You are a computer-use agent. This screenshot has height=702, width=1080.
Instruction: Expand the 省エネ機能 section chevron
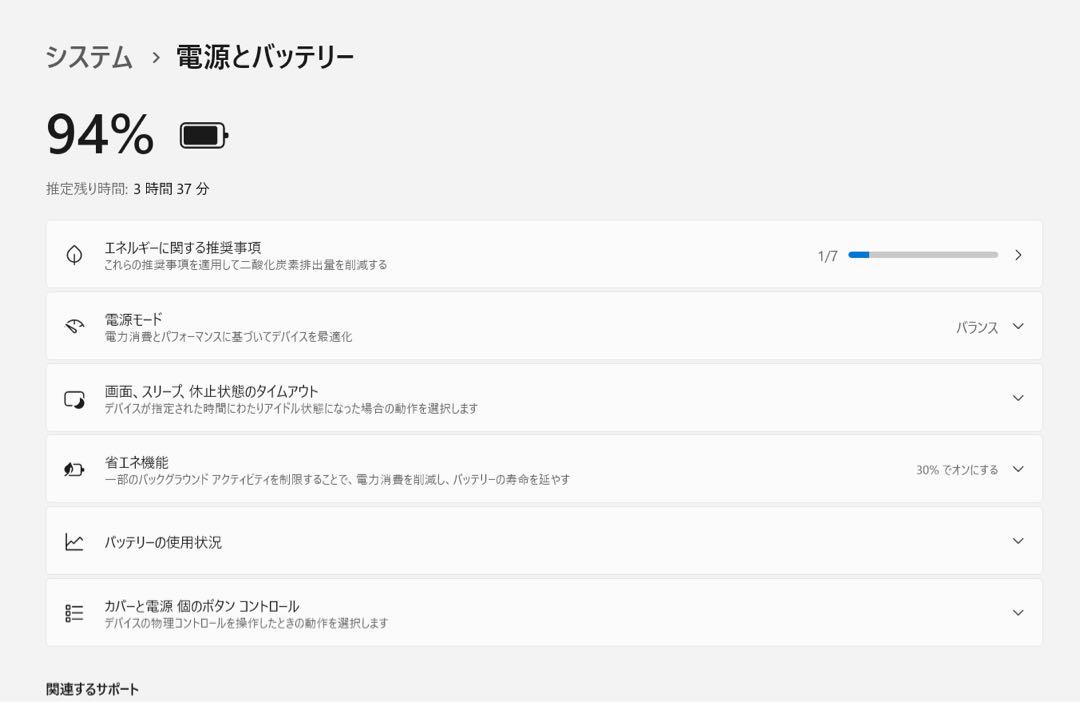pos(1018,469)
